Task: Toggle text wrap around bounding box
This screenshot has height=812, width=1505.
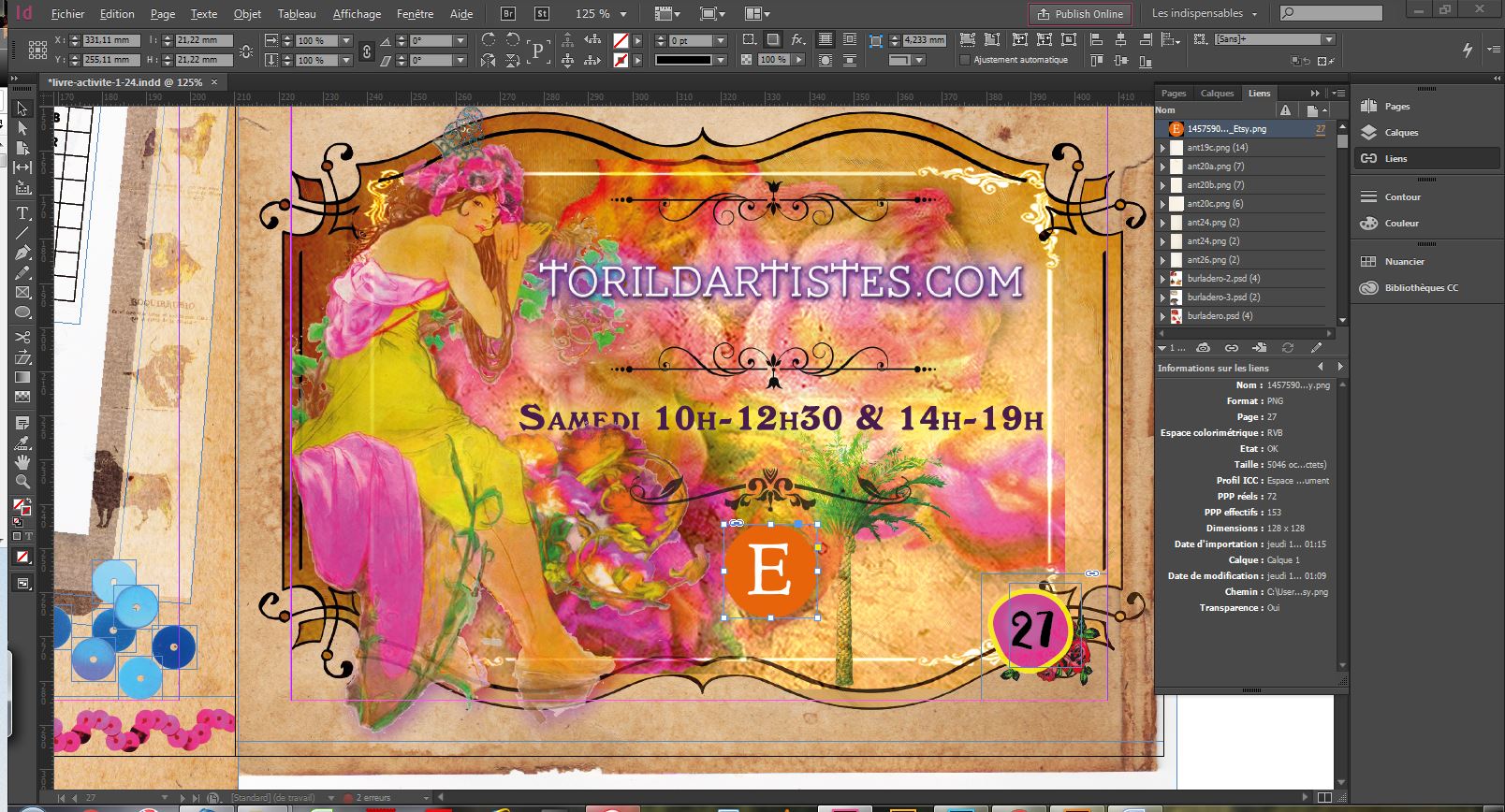Action: click(x=850, y=40)
